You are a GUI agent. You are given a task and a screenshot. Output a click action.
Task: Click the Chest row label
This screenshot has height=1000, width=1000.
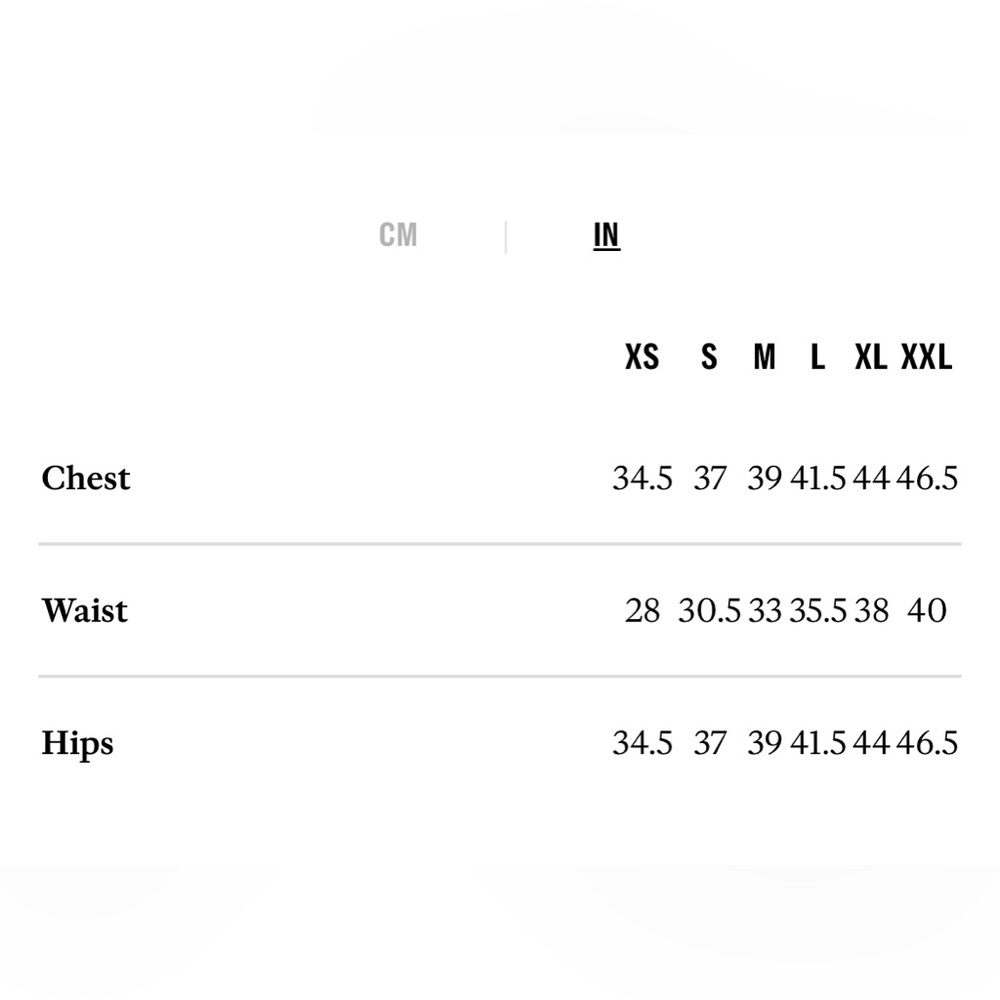[86, 478]
